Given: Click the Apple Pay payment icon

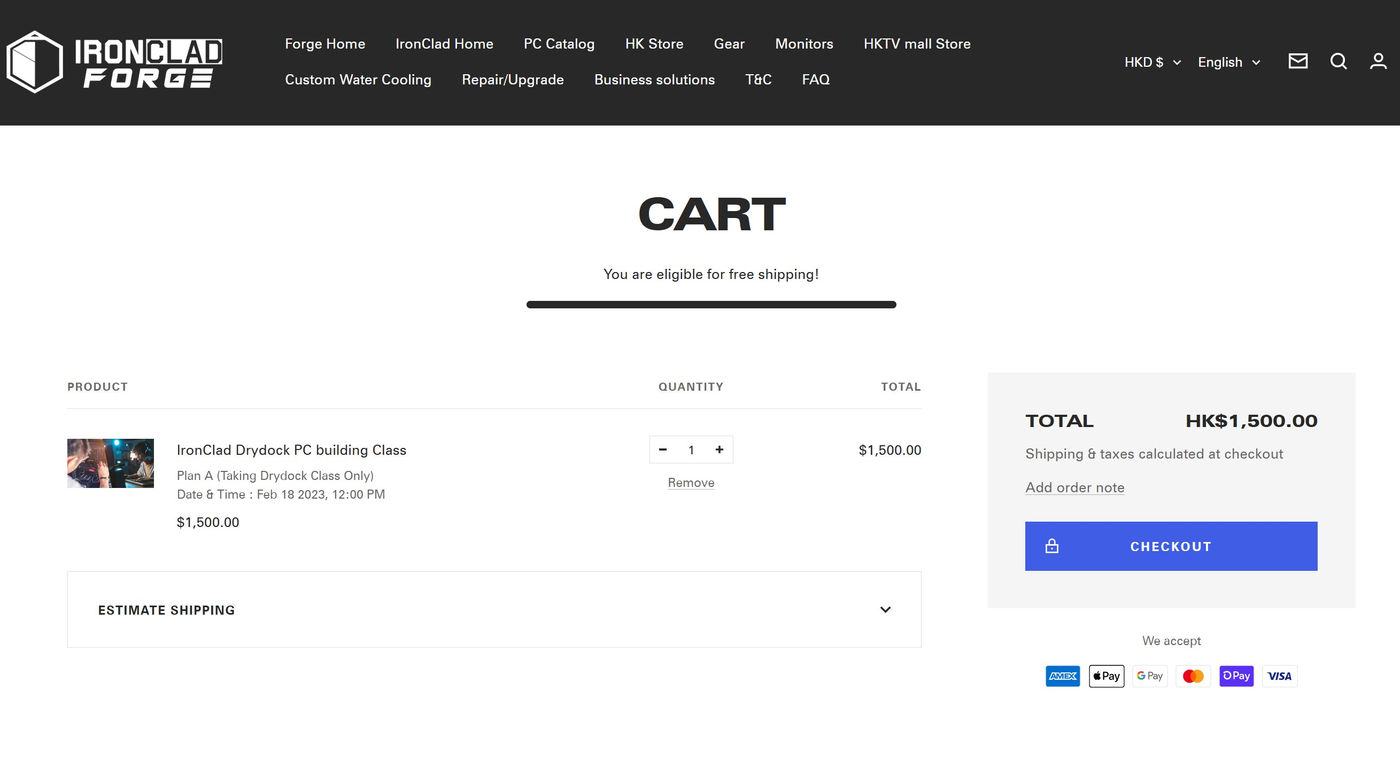Looking at the screenshot, I should [1106, 676].
